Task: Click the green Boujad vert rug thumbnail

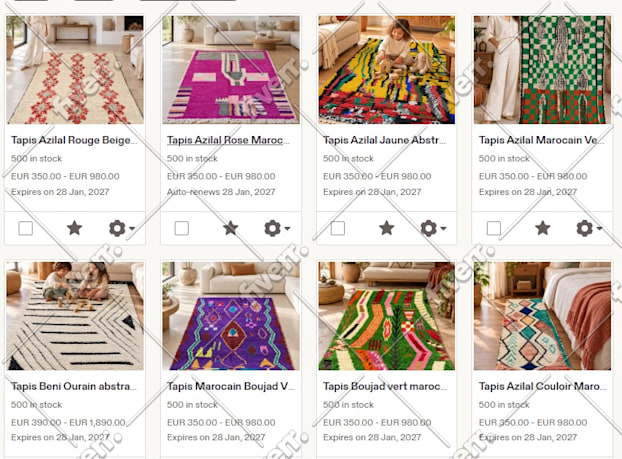Action: [x=387, y=316]
